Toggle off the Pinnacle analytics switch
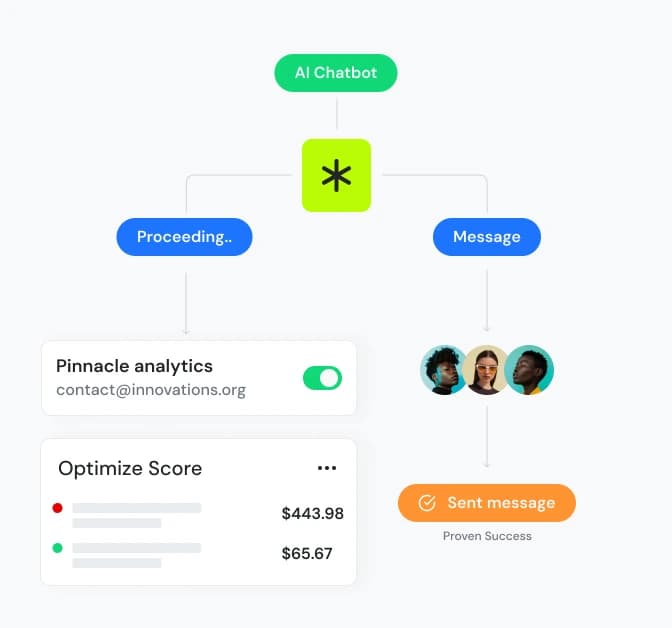672x628 pixels. click(x=322, y=378)
